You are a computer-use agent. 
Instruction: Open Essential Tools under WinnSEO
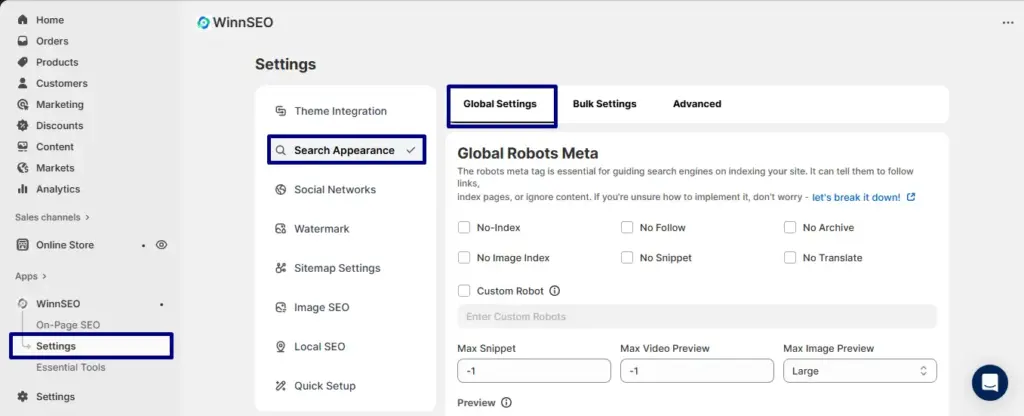(71, 367)
